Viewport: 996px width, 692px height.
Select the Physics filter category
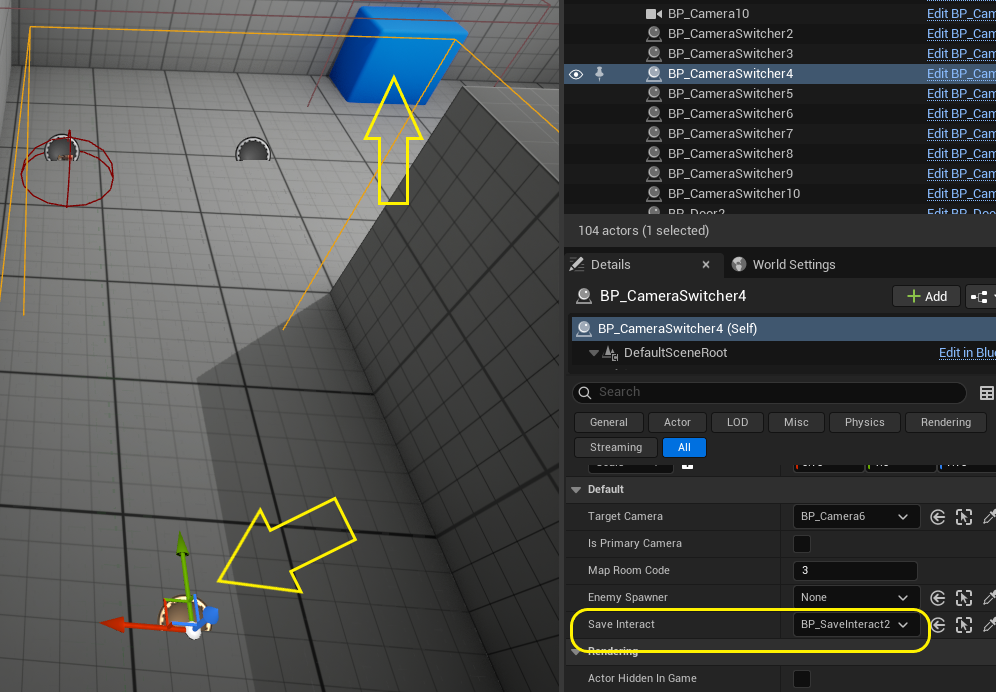tap(864, 422)
